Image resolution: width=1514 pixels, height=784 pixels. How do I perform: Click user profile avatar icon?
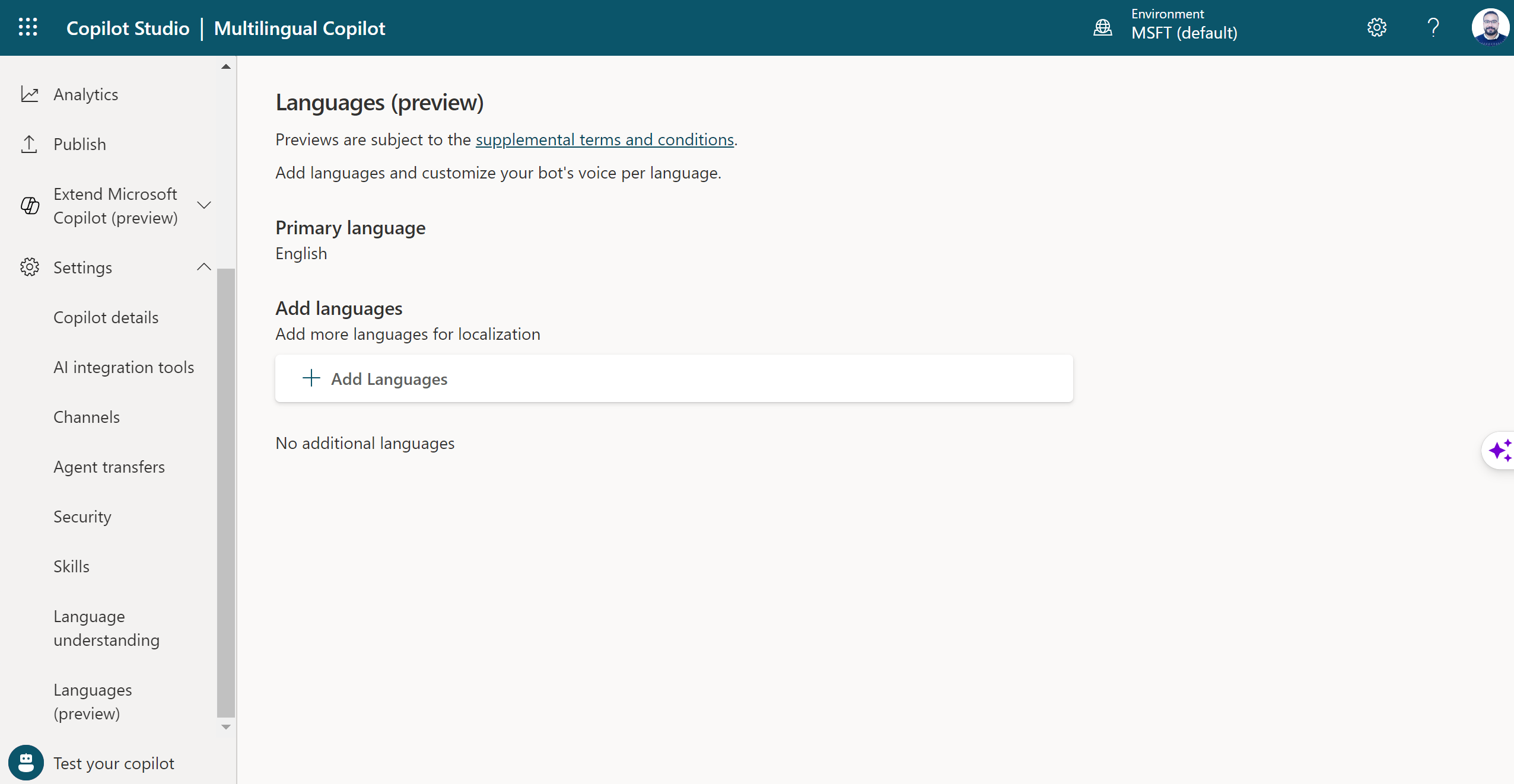pyautogui.click(x=1491, y=28)
